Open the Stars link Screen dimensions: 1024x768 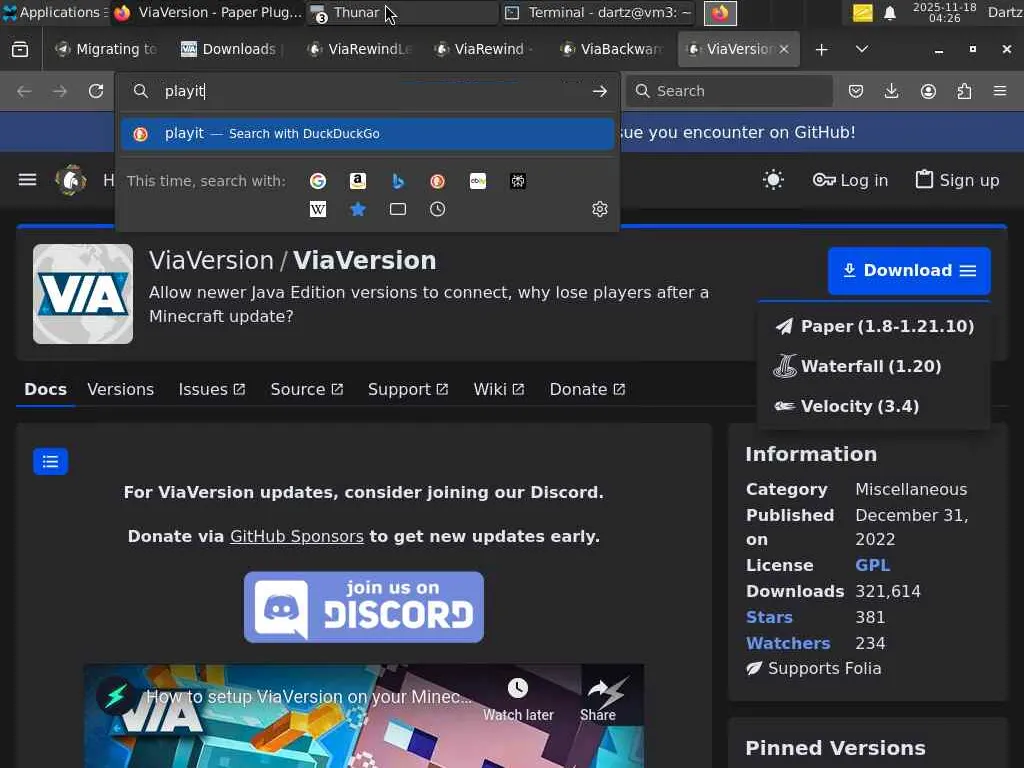pos(769,618)
